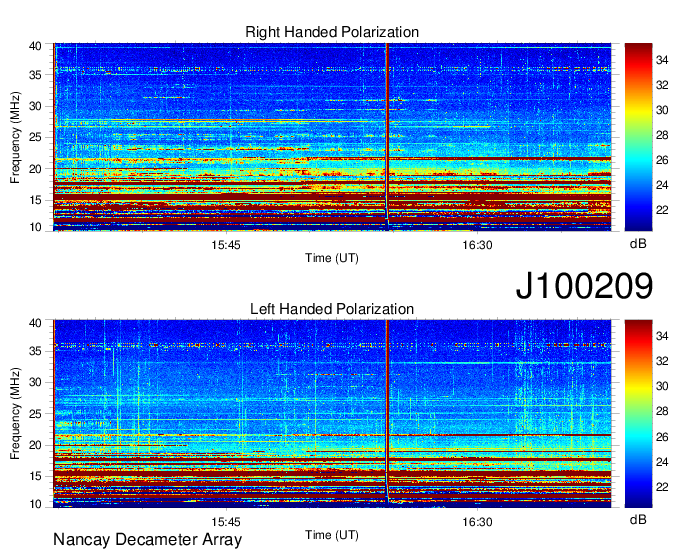This screenshot has height=552, width=680.
Task: Click the 25 MHz tick on Left Handed frequency axis
Action: coord(35,414)
